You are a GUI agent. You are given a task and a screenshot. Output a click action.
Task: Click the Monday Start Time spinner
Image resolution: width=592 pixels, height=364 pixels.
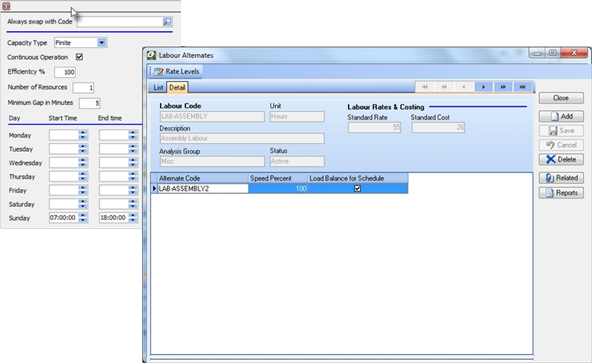[x=83, y=135]
